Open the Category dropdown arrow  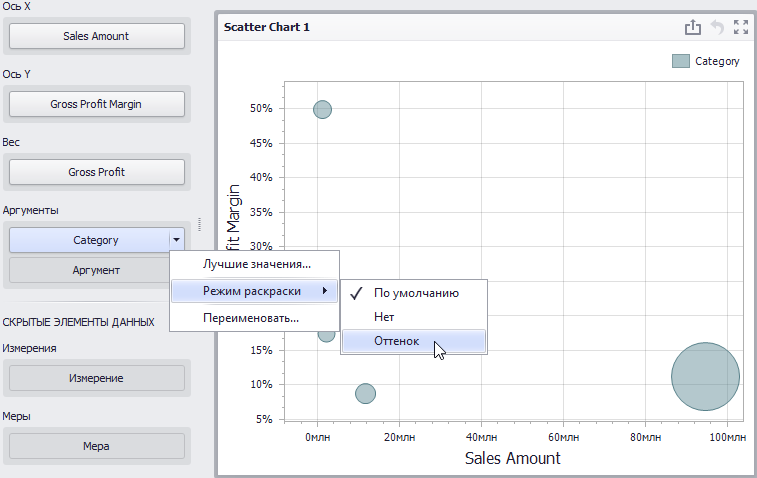(177, 240)
